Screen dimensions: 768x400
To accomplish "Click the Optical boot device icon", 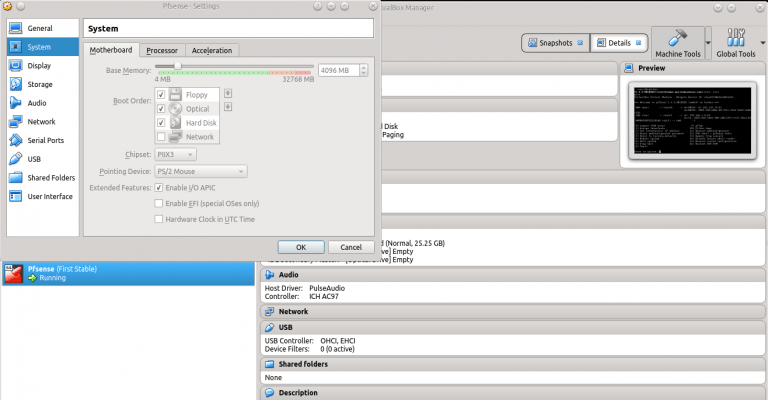I will (175, 109).
